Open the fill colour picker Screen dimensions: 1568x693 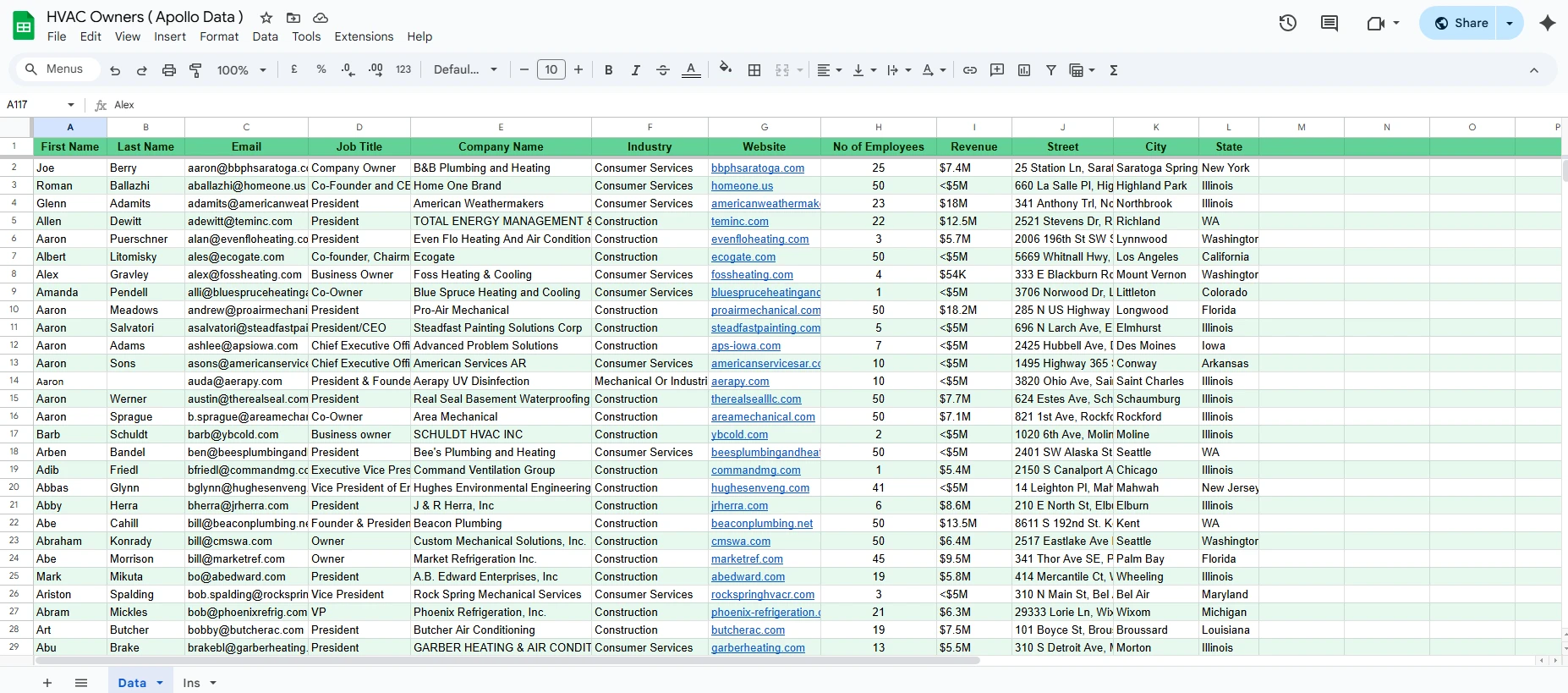click(725, 69)
